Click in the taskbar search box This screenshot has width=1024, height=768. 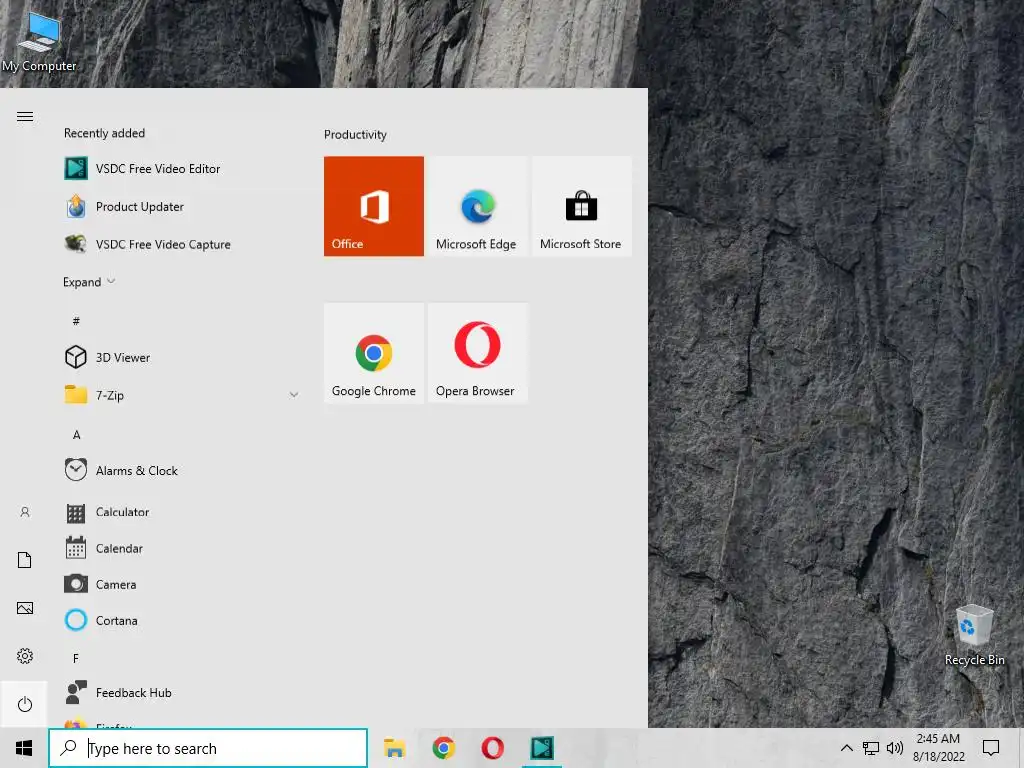point(208,748)
